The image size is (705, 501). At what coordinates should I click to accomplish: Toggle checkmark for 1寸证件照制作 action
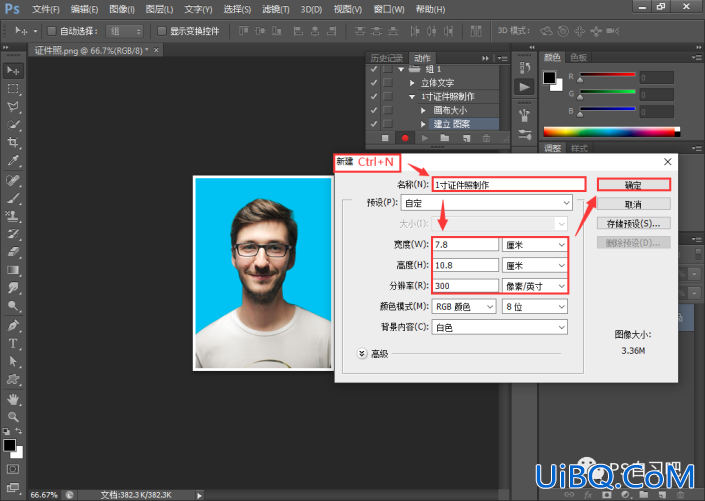(x=374, y=96)
